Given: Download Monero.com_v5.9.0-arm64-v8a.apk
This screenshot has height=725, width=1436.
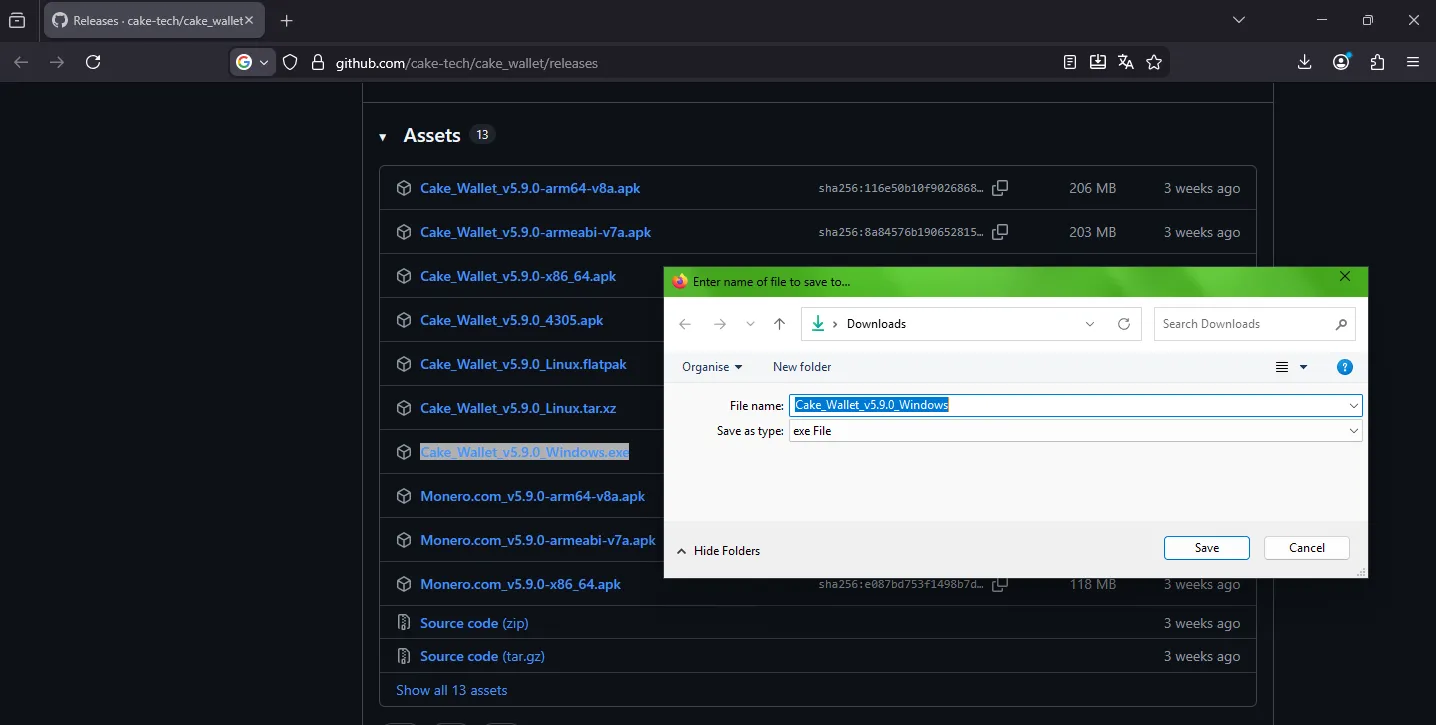Looking at the screenshot, I should [x=532, y=496].
